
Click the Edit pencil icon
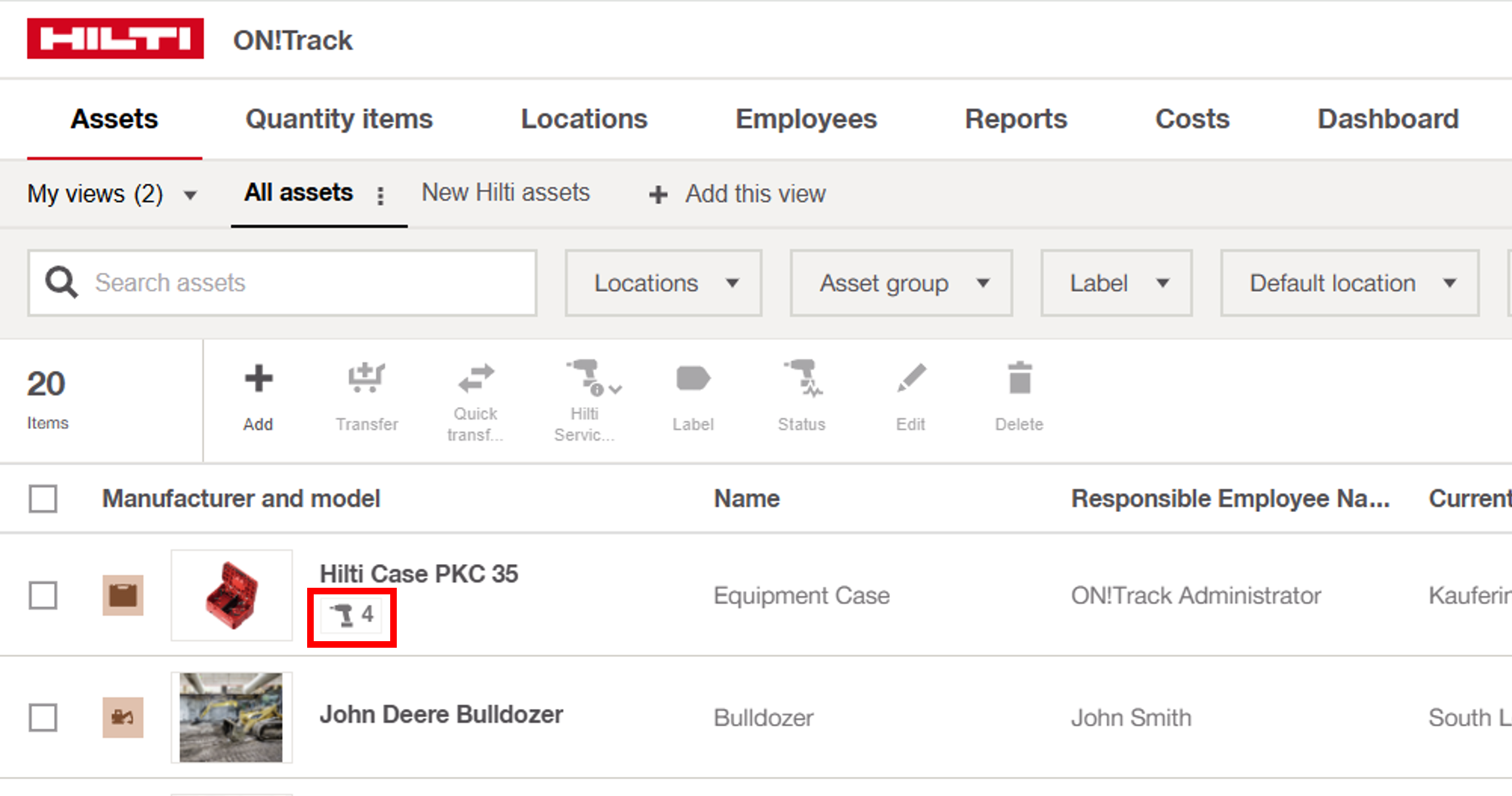pyautogui.click(x=911, y=379)
